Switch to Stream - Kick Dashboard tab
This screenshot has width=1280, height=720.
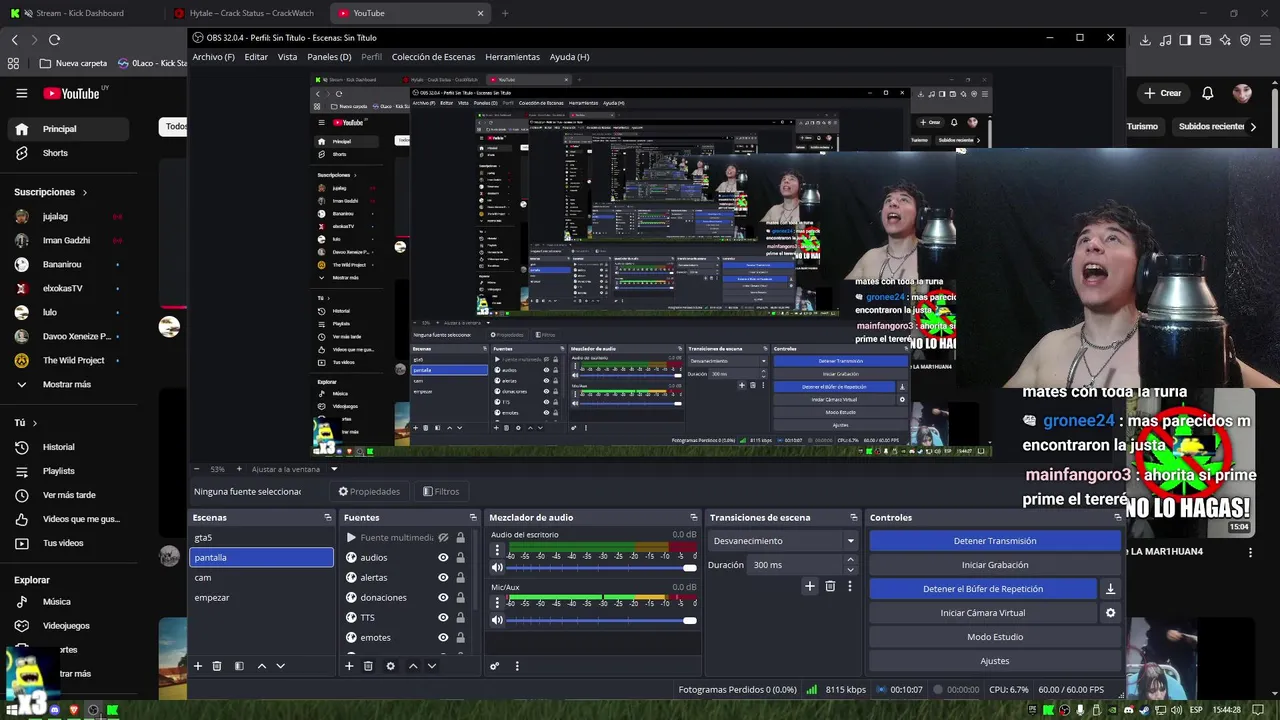pyautogui.click(x=80, y=13)
